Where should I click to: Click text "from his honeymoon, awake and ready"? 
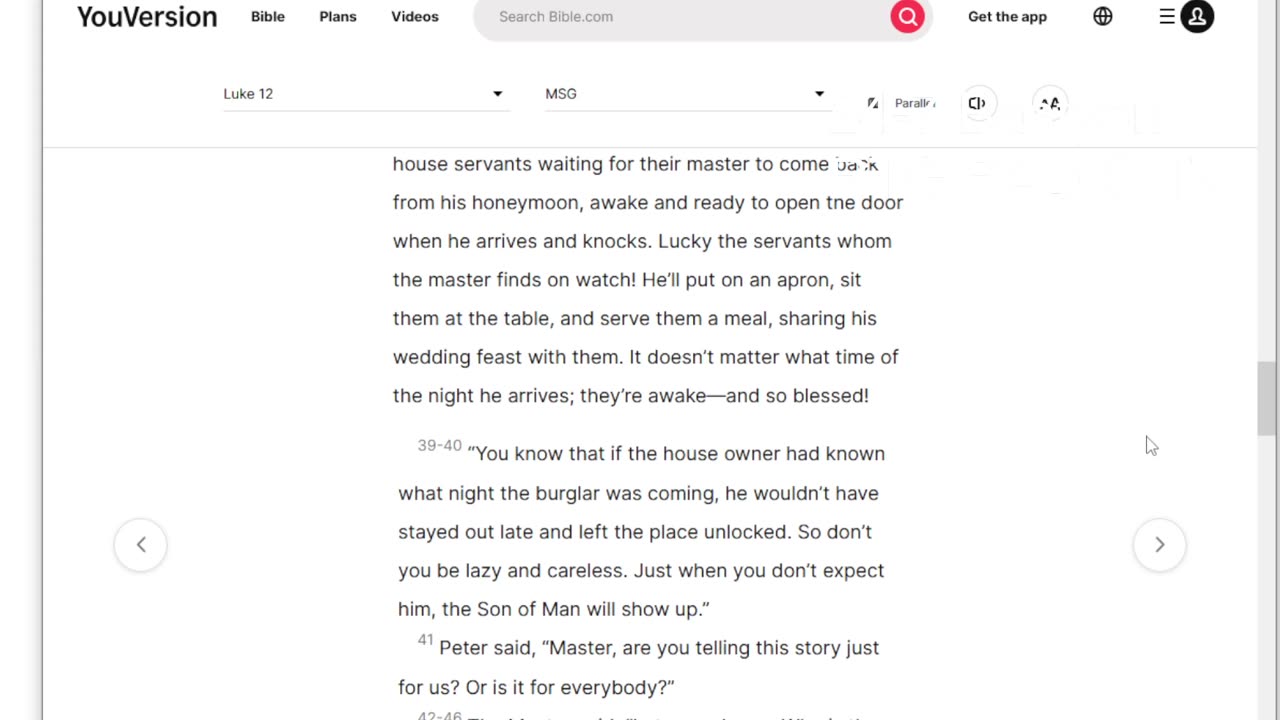click(x=568, y=203)
